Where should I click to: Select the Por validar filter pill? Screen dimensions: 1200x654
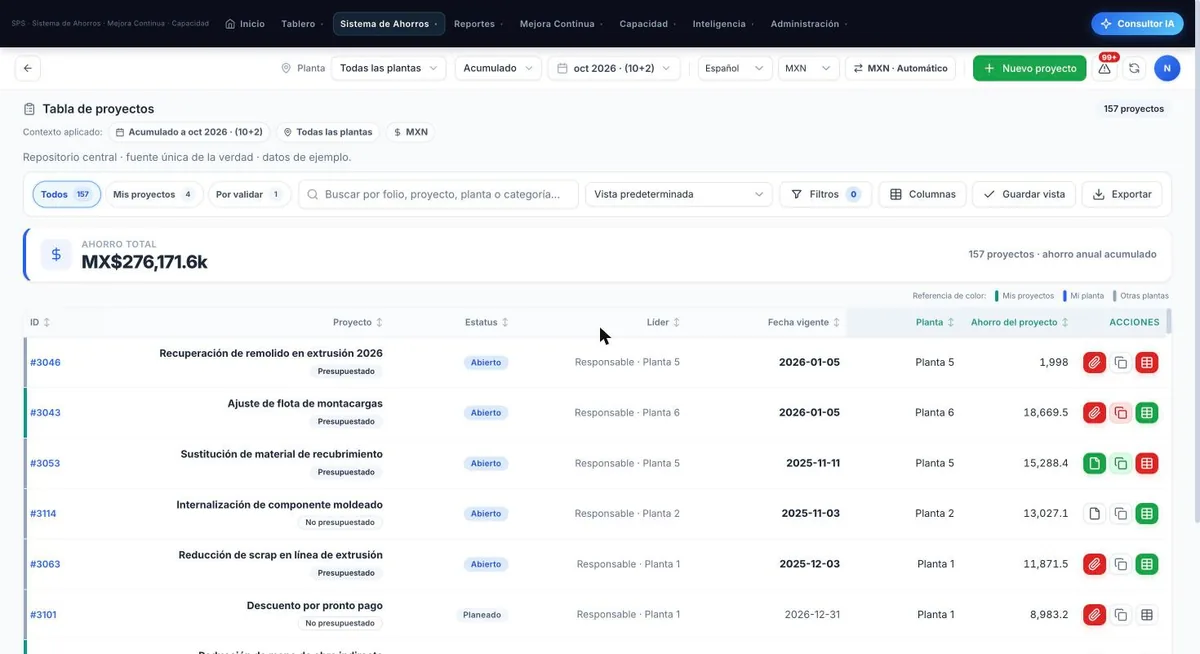coord(249,194)
